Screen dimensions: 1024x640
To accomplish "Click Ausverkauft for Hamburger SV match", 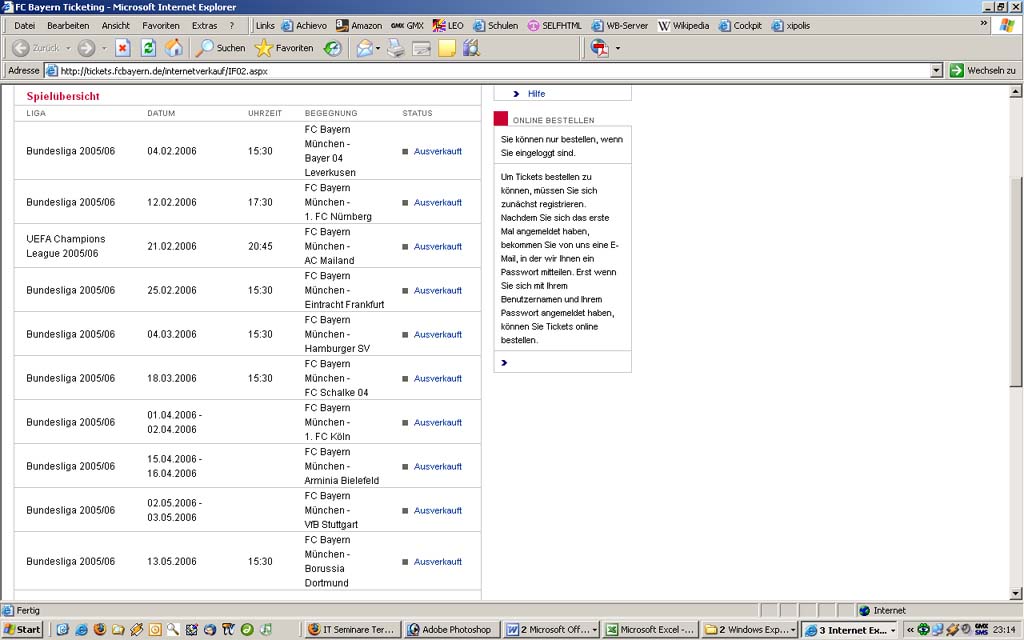I will pyautogui.click(x=438, y=334).
